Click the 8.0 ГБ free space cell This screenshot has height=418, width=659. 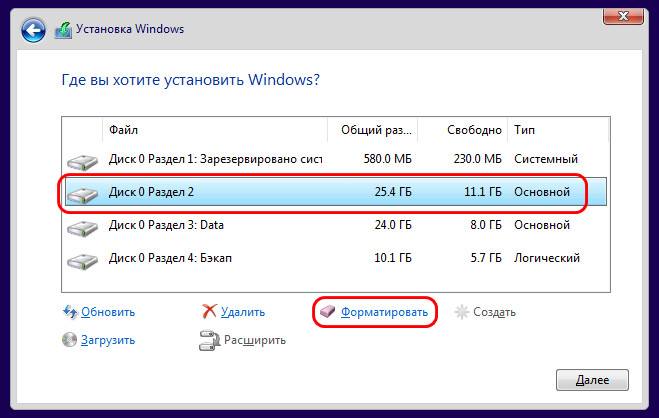[485, 225]
